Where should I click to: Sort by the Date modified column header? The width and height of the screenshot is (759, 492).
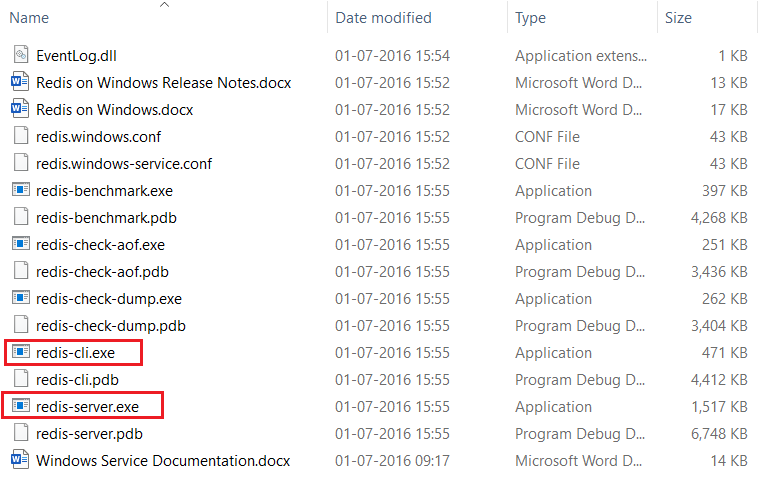point(383,18)
